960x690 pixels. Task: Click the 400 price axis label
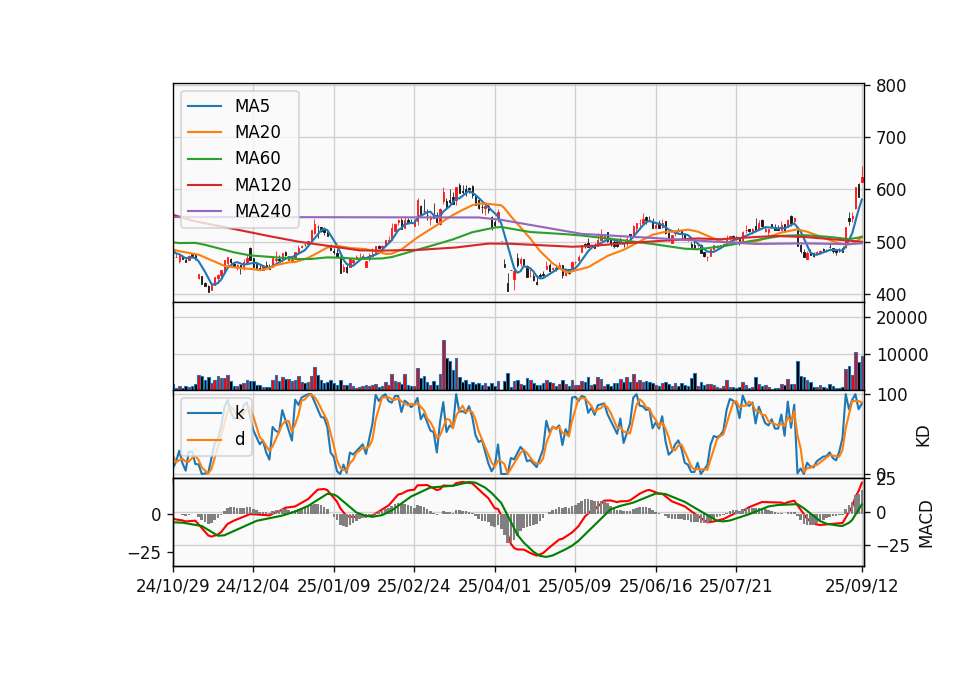pos(891,295)
